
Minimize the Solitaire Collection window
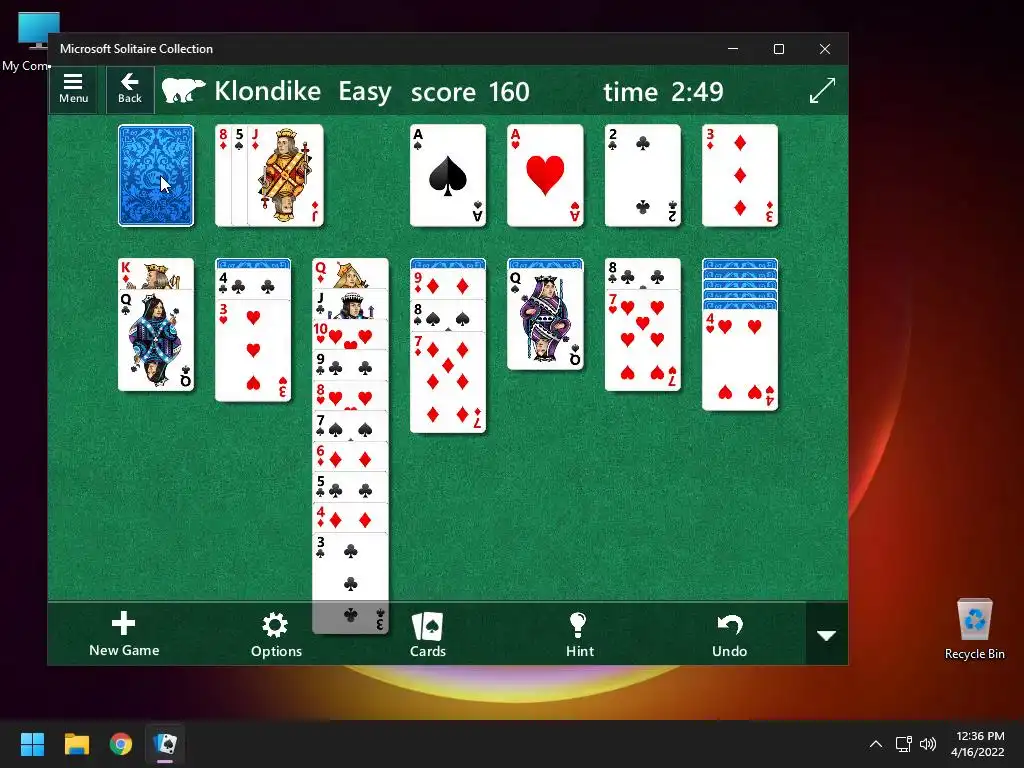click(x=733, y=49)
